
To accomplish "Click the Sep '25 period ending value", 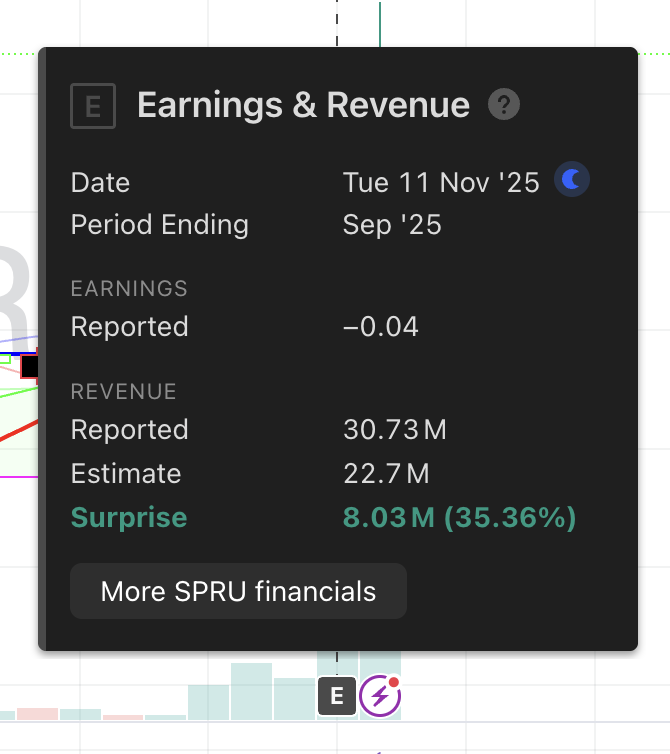I will point(392,224).
